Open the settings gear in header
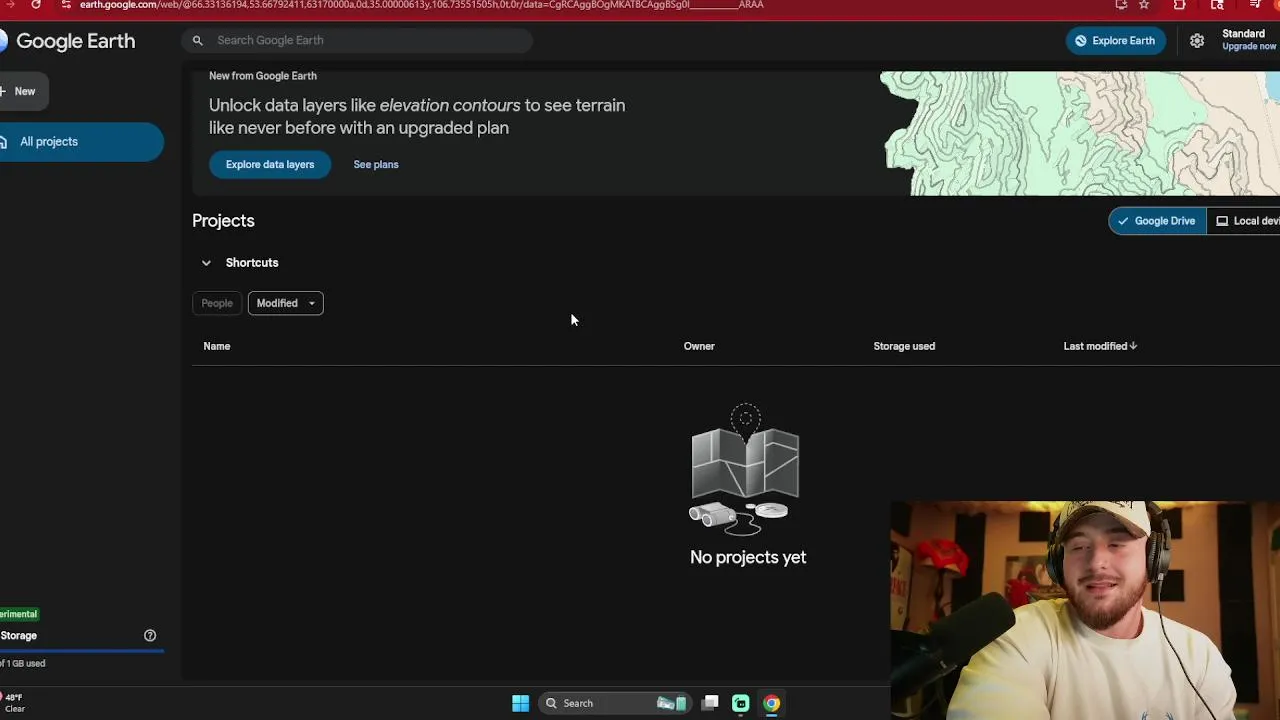This screenshot has width=1280, height=720. coord(1197,41)
